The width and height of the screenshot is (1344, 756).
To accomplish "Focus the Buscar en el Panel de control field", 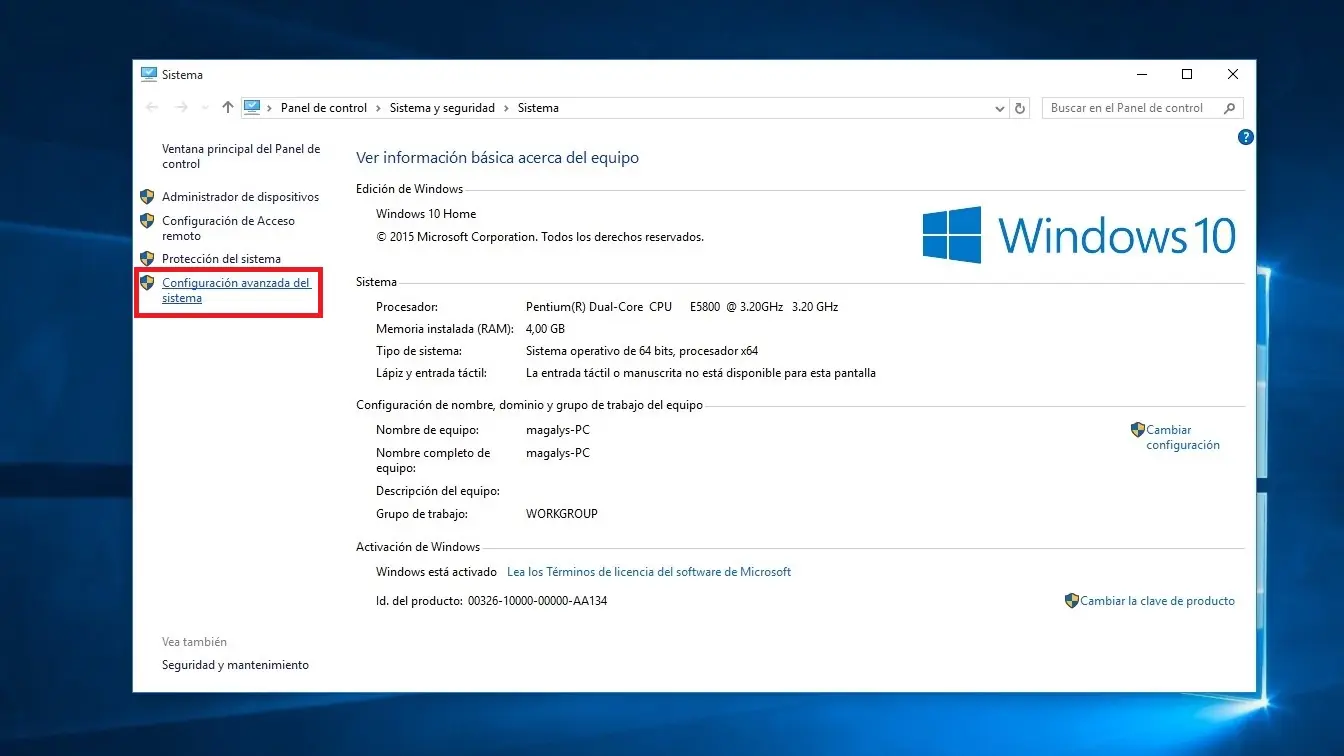I will 1143,108.
